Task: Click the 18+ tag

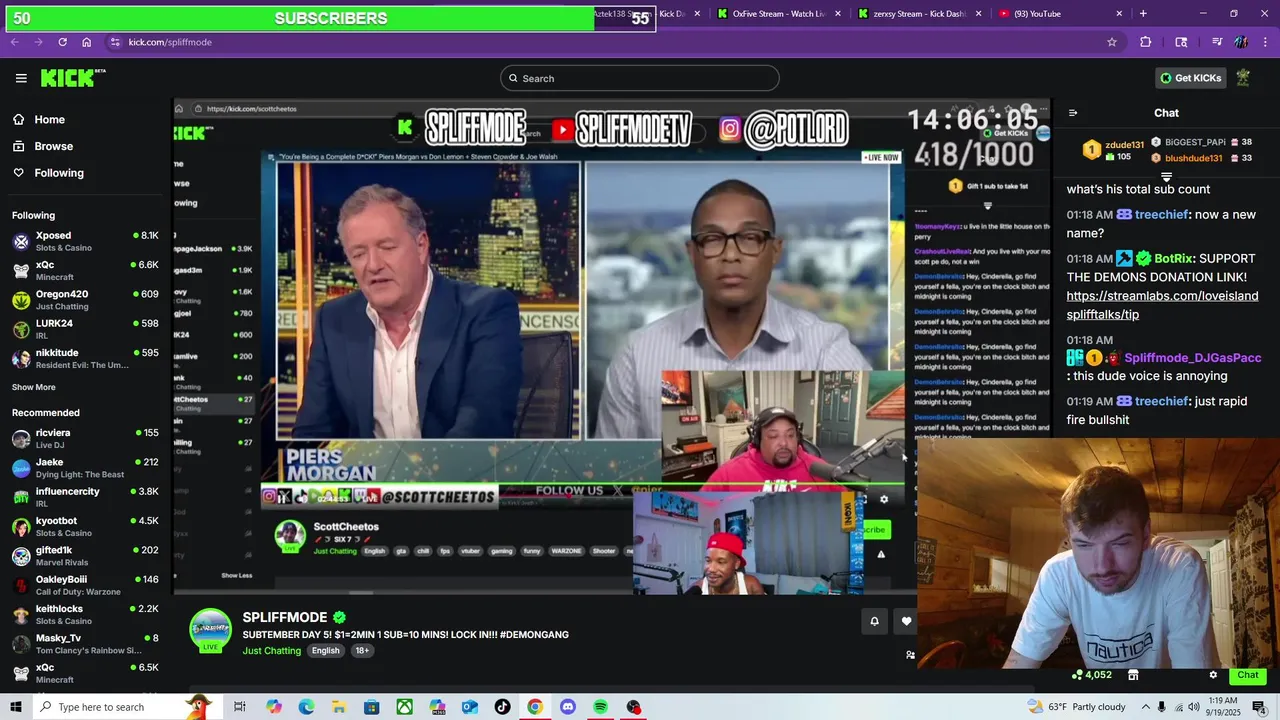Action: (362, 650)
